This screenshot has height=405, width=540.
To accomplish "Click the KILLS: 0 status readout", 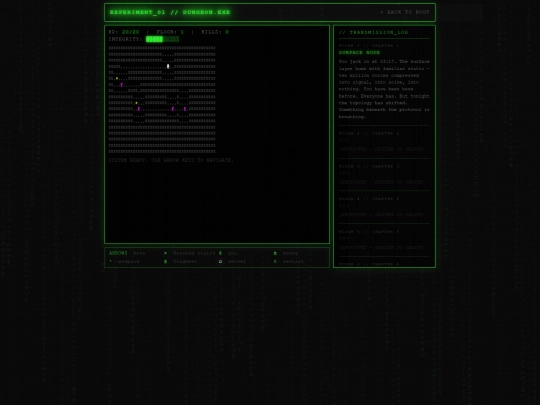I will (x=215, y=32).
